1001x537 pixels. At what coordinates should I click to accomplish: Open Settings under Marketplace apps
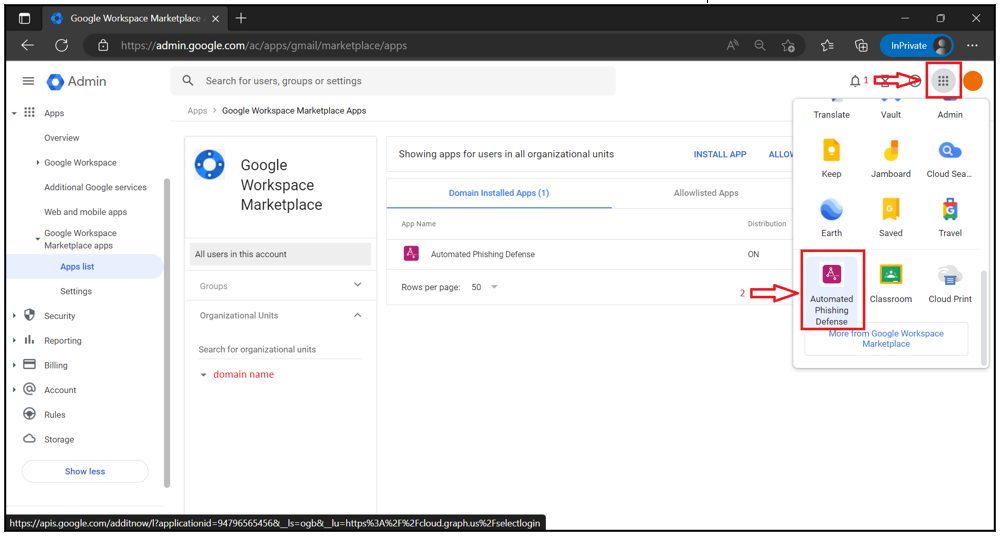point(76,291)
